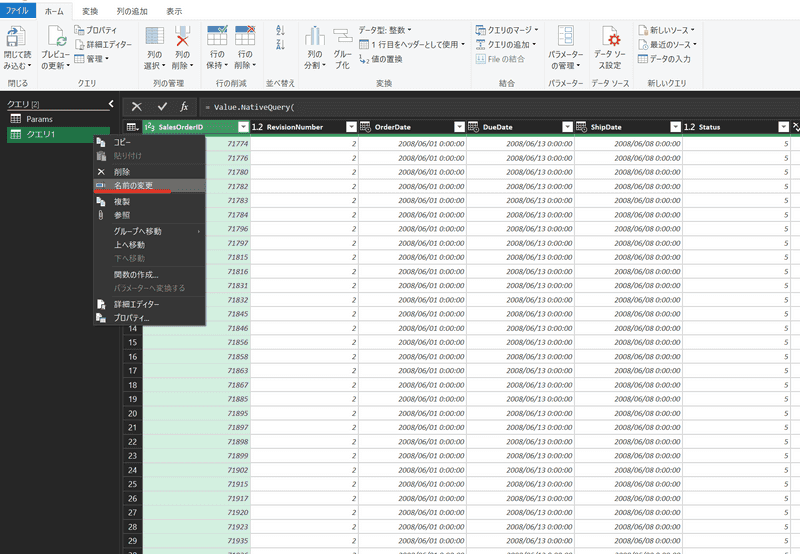Select 名前の変更 in the context menu
The width and height of the screenshot is (800, 554).
tap(135, 185)
